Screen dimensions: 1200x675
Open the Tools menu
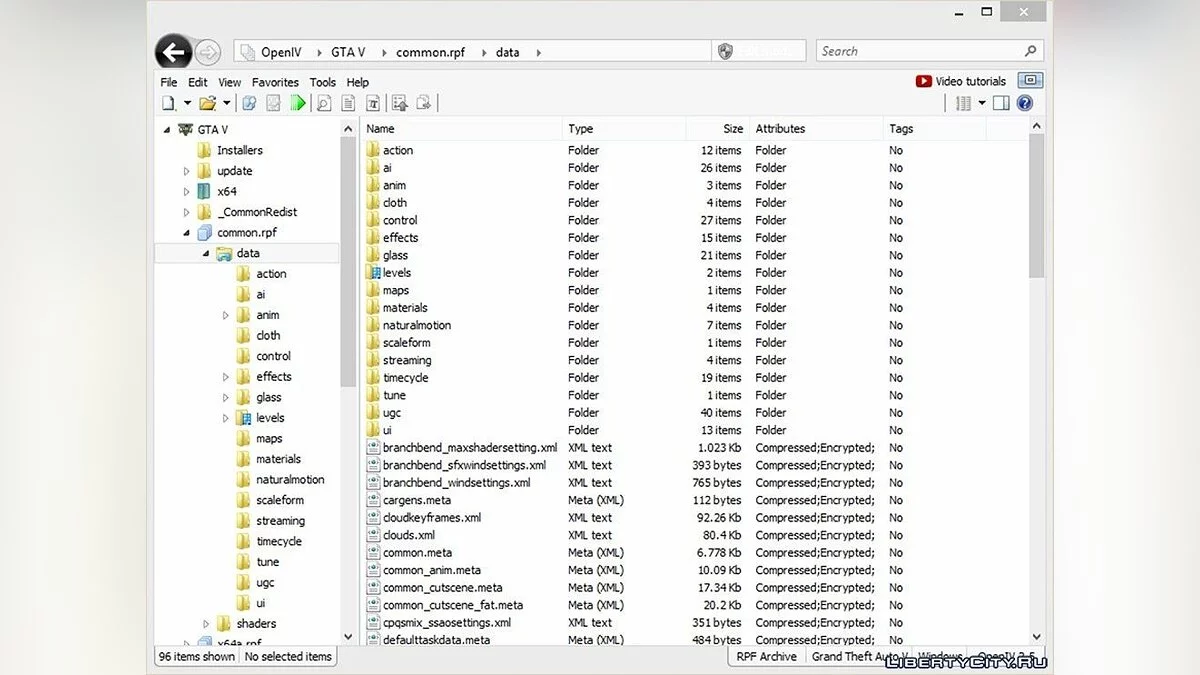(322, 82)
